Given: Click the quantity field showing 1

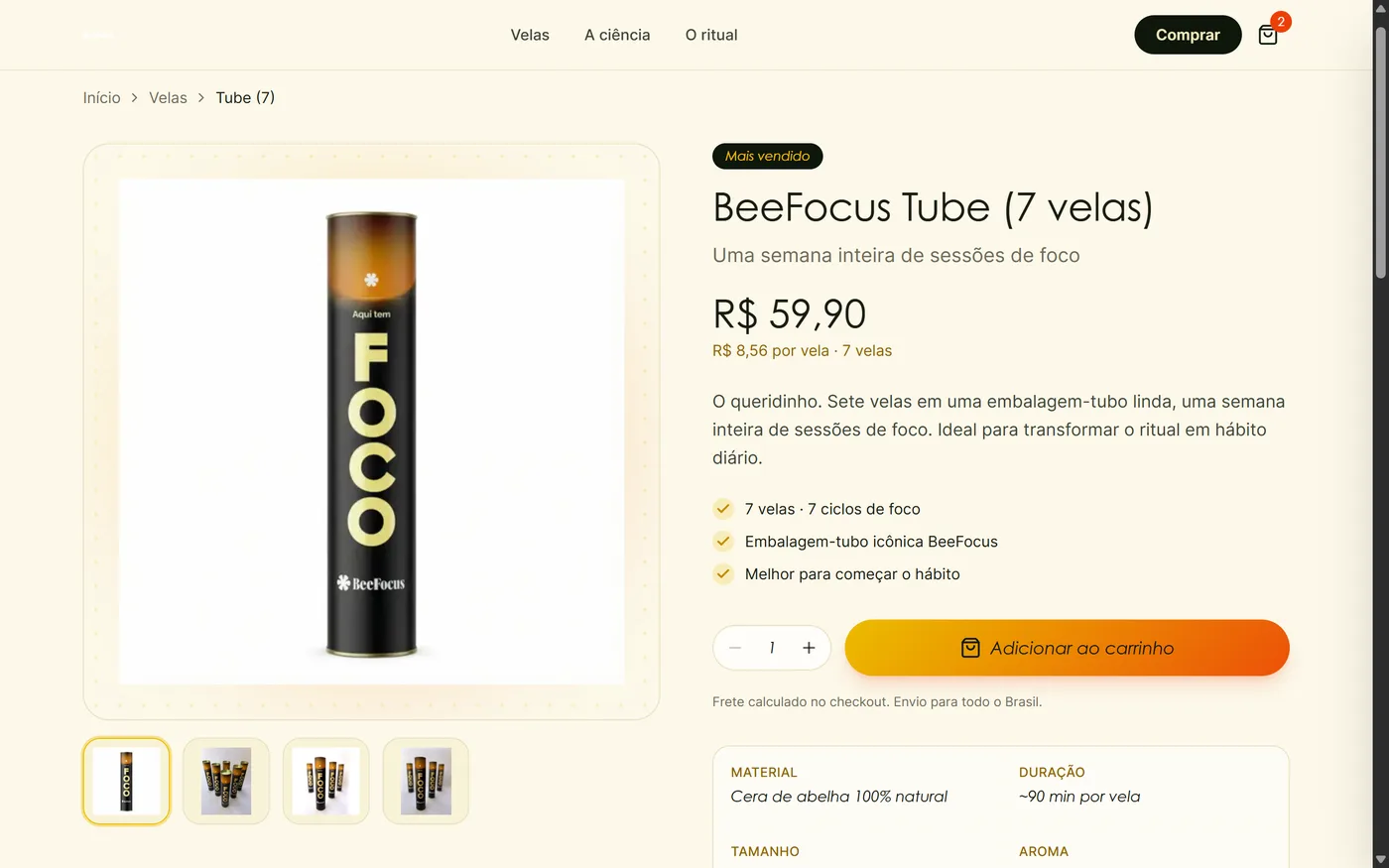Looking at the screenshot, I should point(772,648).
